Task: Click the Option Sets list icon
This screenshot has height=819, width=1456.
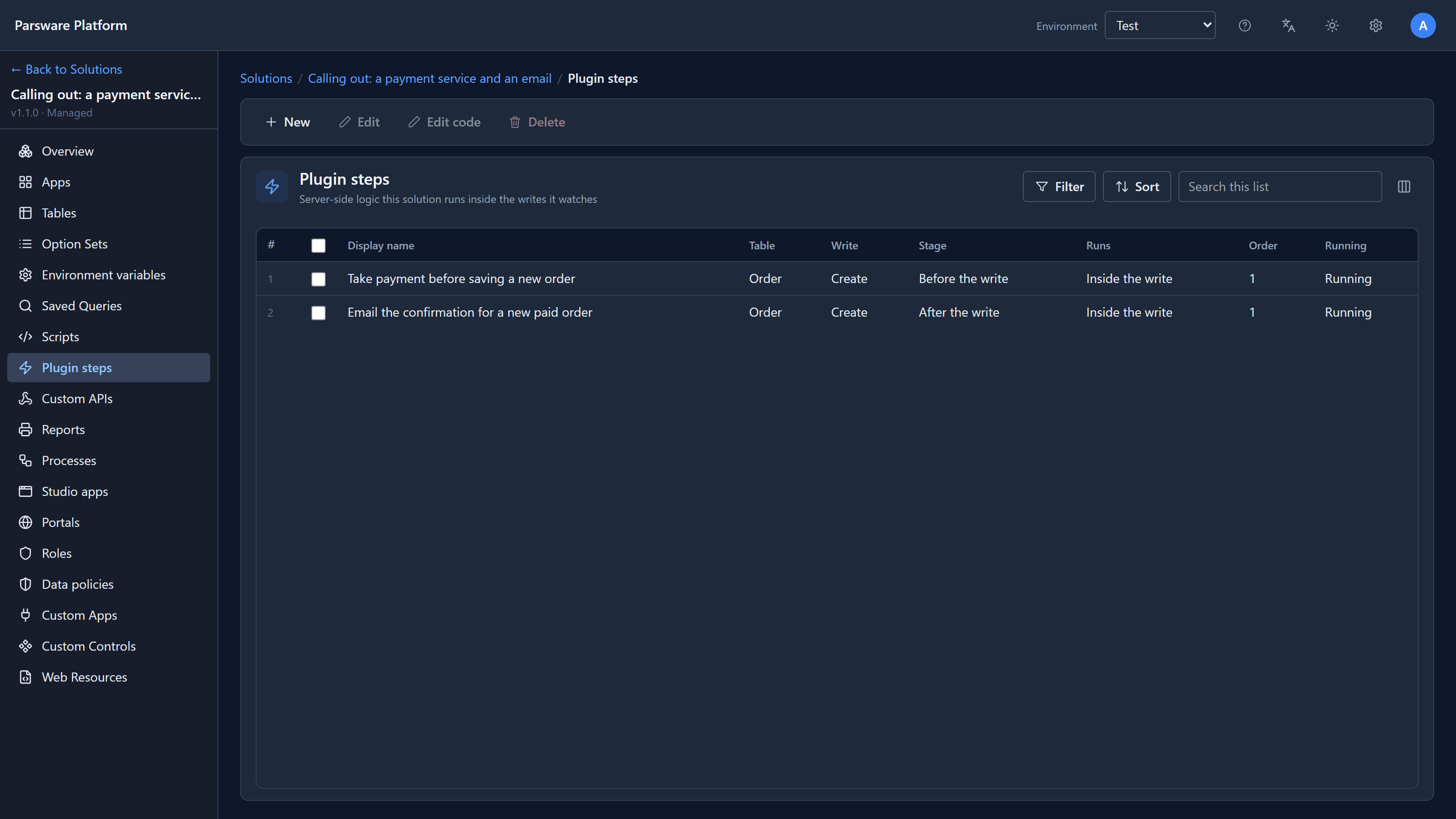Action: [x=25, y=243]
